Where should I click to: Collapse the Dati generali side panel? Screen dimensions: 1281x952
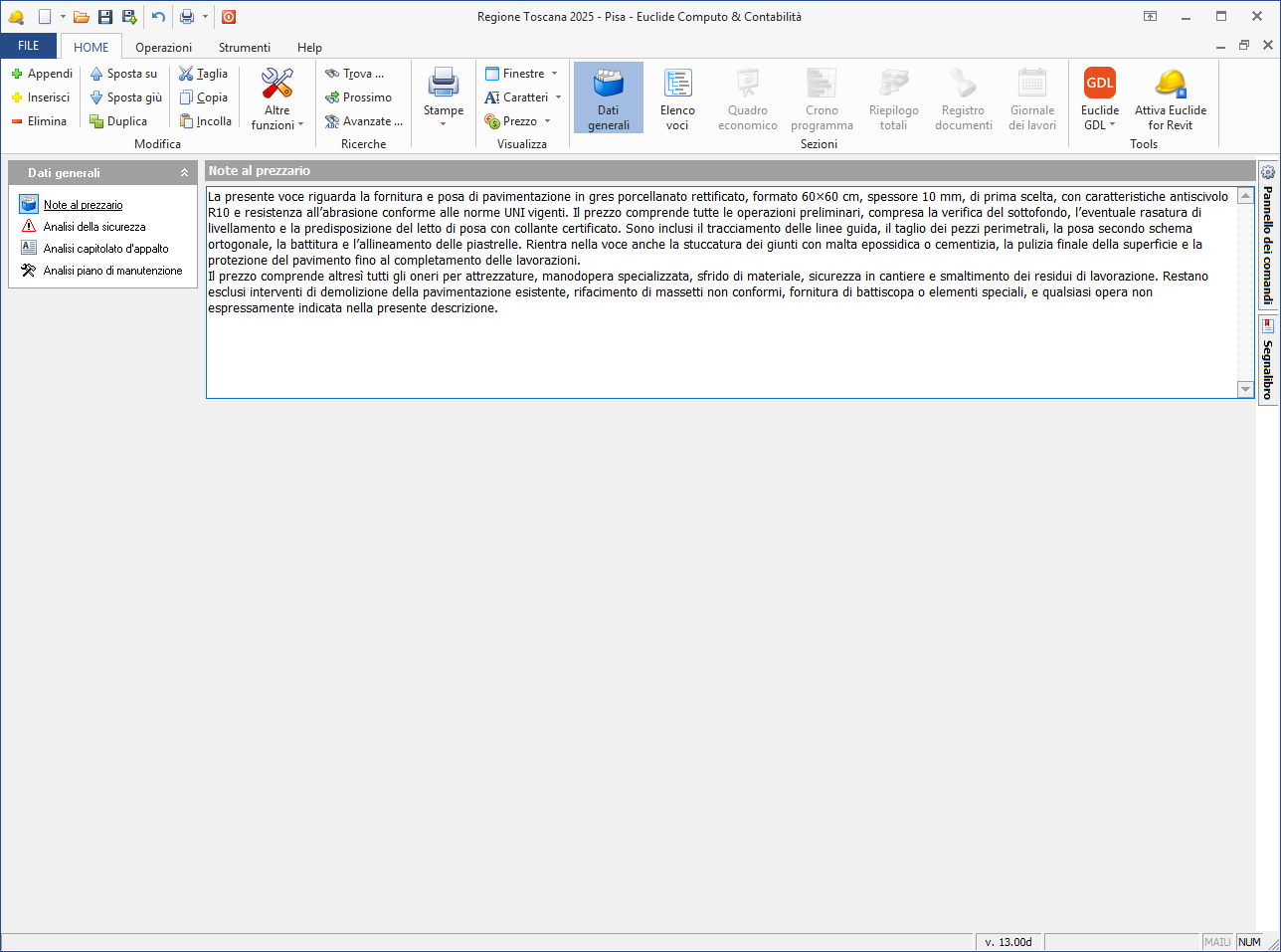(x=184, y=173)
